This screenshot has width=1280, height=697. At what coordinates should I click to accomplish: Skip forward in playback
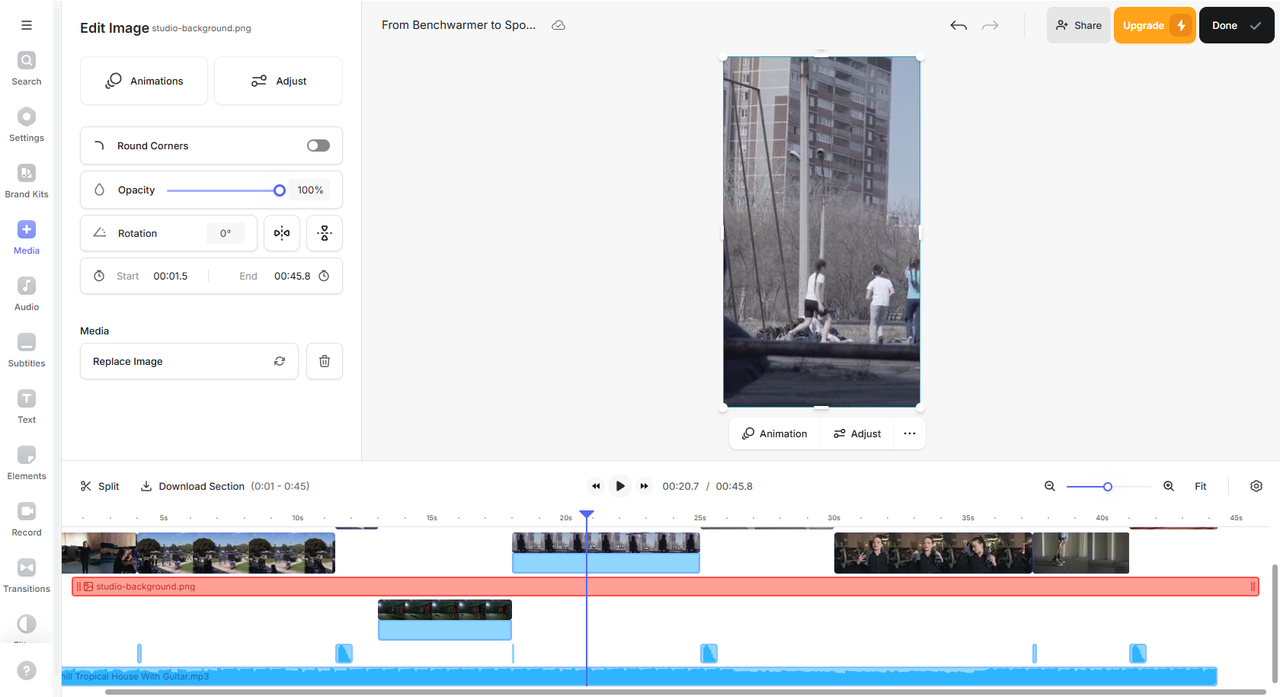click(644, 486)
